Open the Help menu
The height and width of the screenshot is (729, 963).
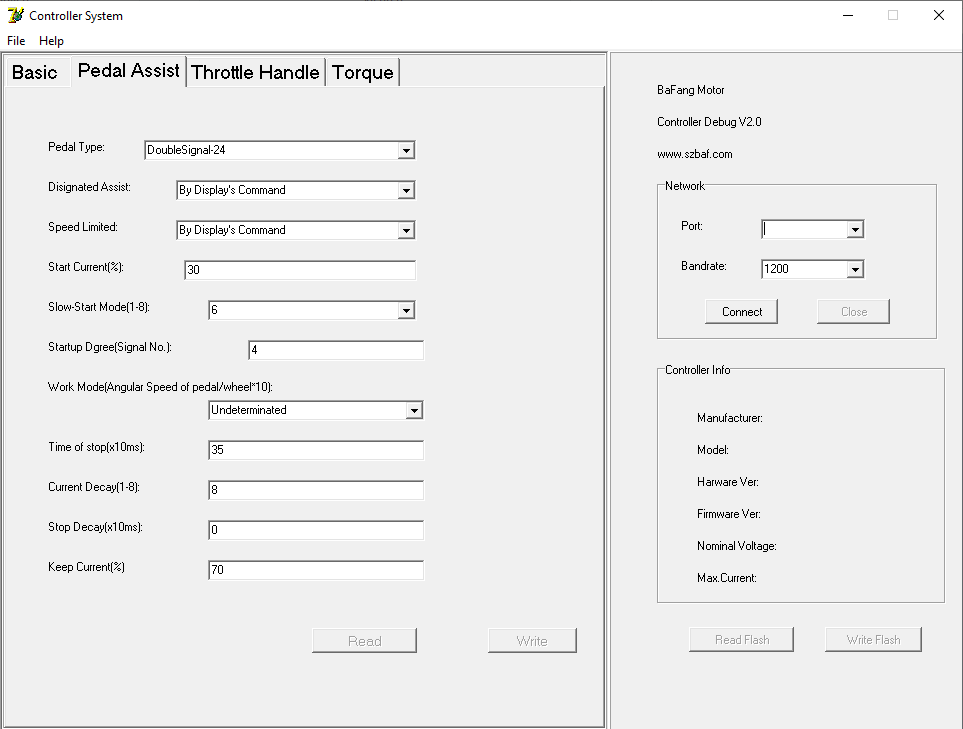coord(51,41)
